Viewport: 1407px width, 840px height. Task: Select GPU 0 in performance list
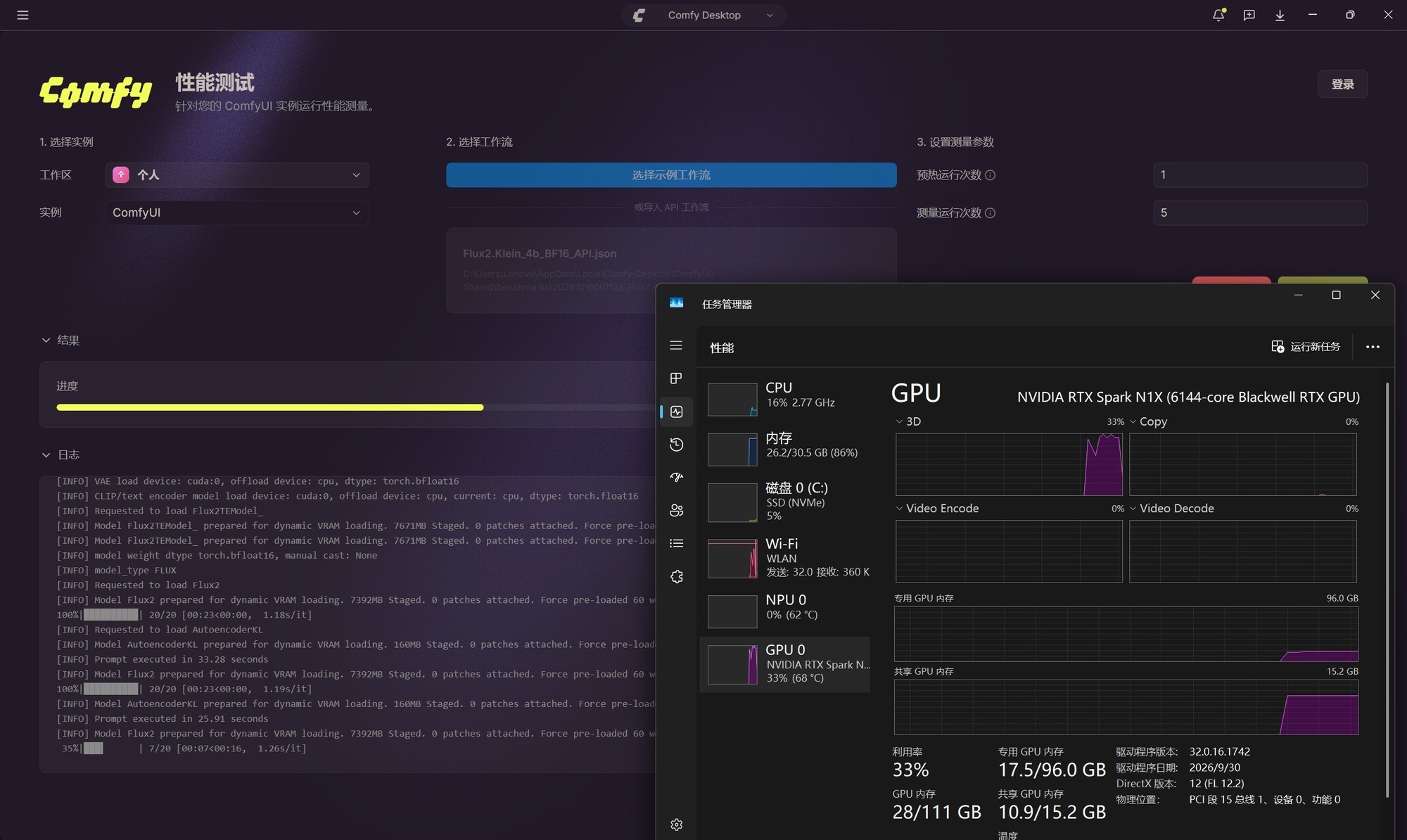tap(785, 665)
